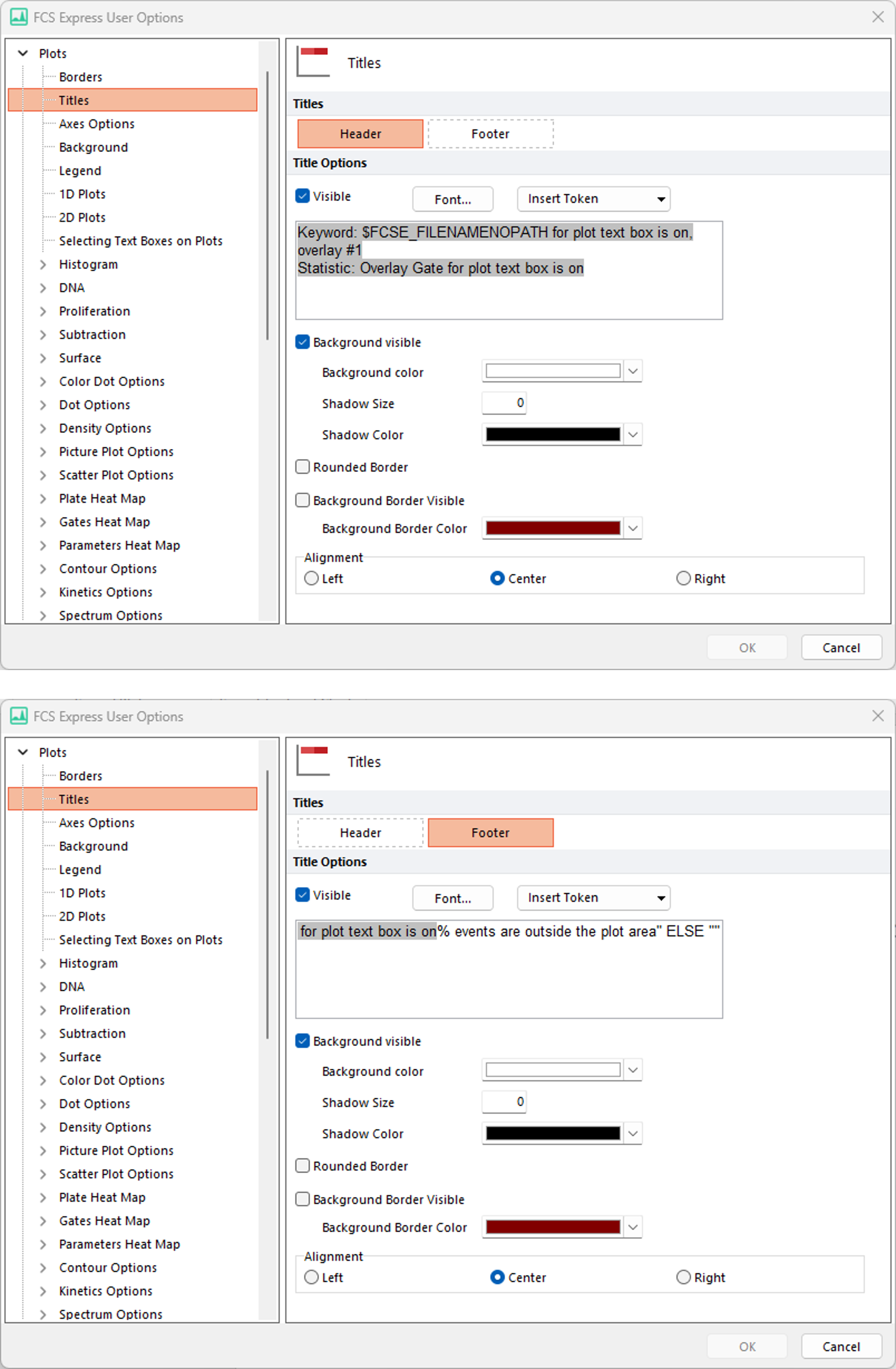Screen dimensions: 896x1369
Task: Select Right alignment in bottom window
Action: [x=683, y=1277]
